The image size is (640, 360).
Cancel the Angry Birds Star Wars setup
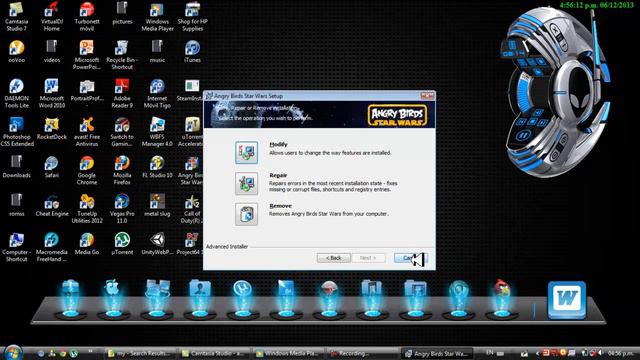click(x=410, y=258)
